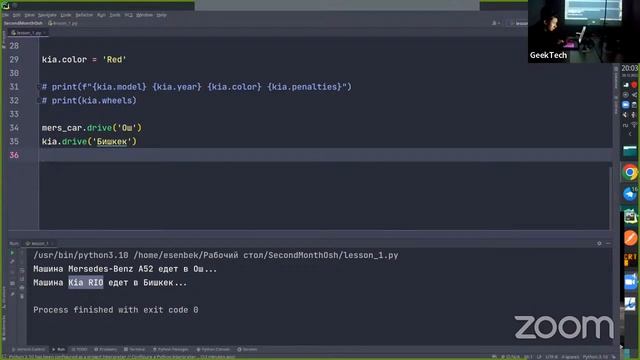This screenshot has height=360, width=640.
Task: Open Google Chrome from the dock
Action: click(x=630, y=172)
